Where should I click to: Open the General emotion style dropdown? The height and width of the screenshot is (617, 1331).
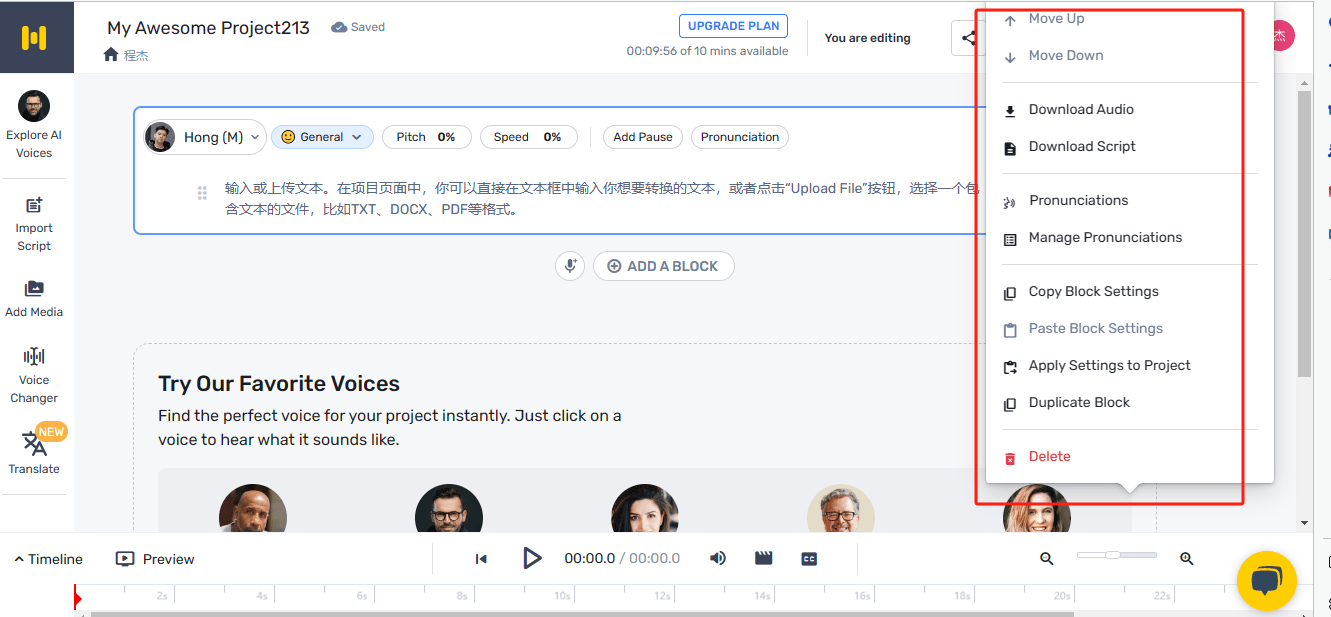322,137
